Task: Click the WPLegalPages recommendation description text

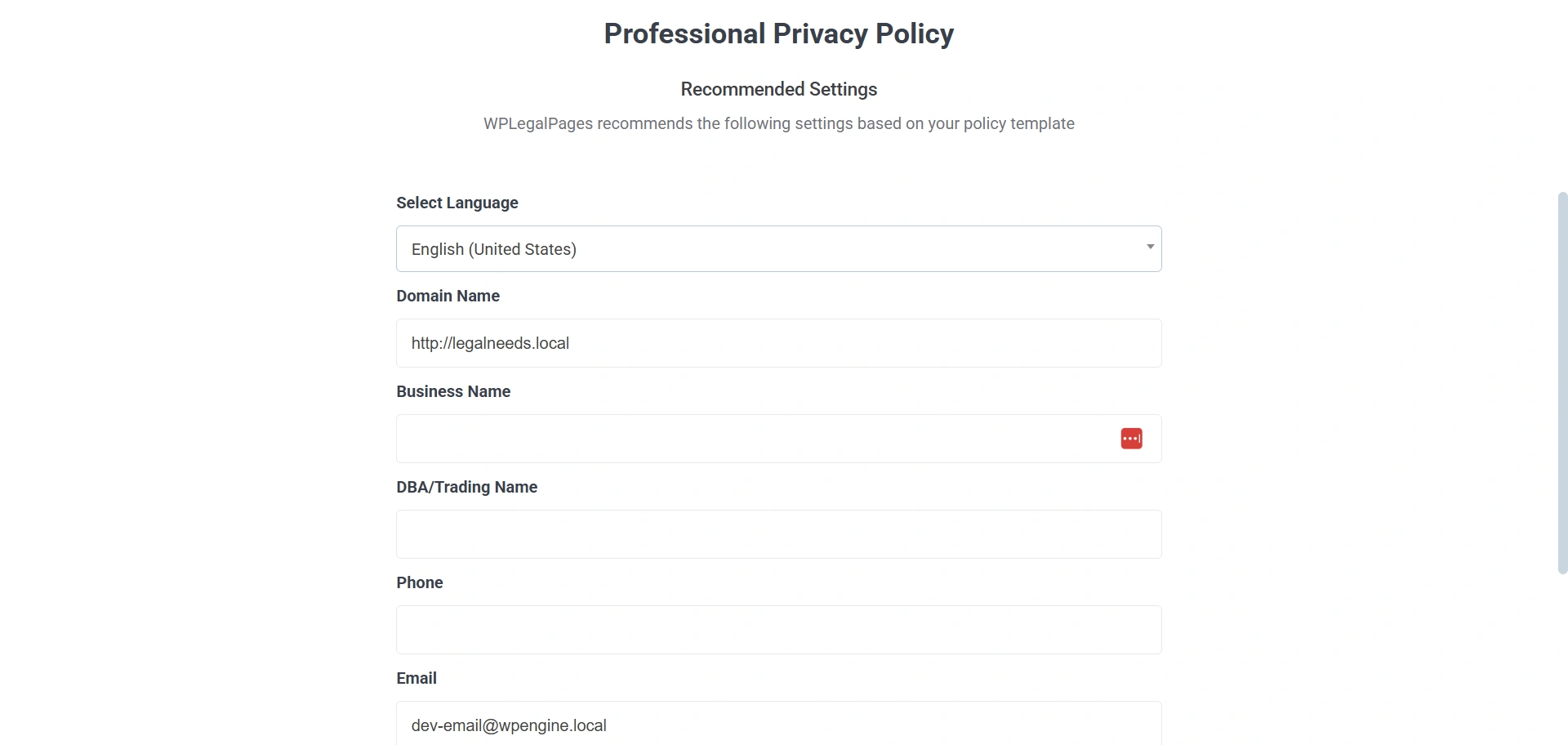Action: coord(778,123)
